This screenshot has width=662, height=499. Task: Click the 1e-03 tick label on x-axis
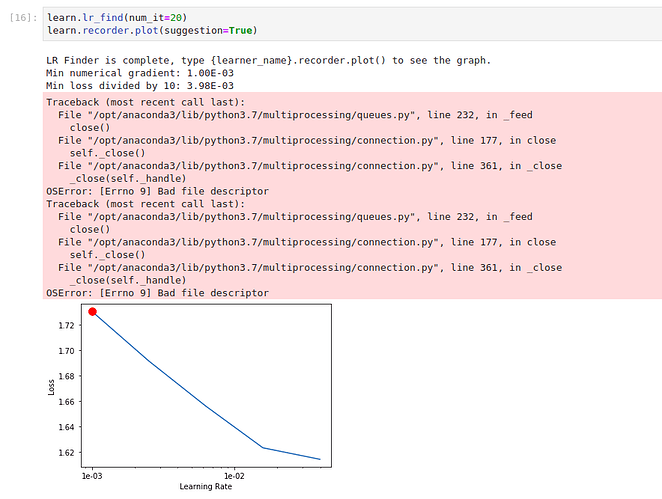(x=92, y=476)
